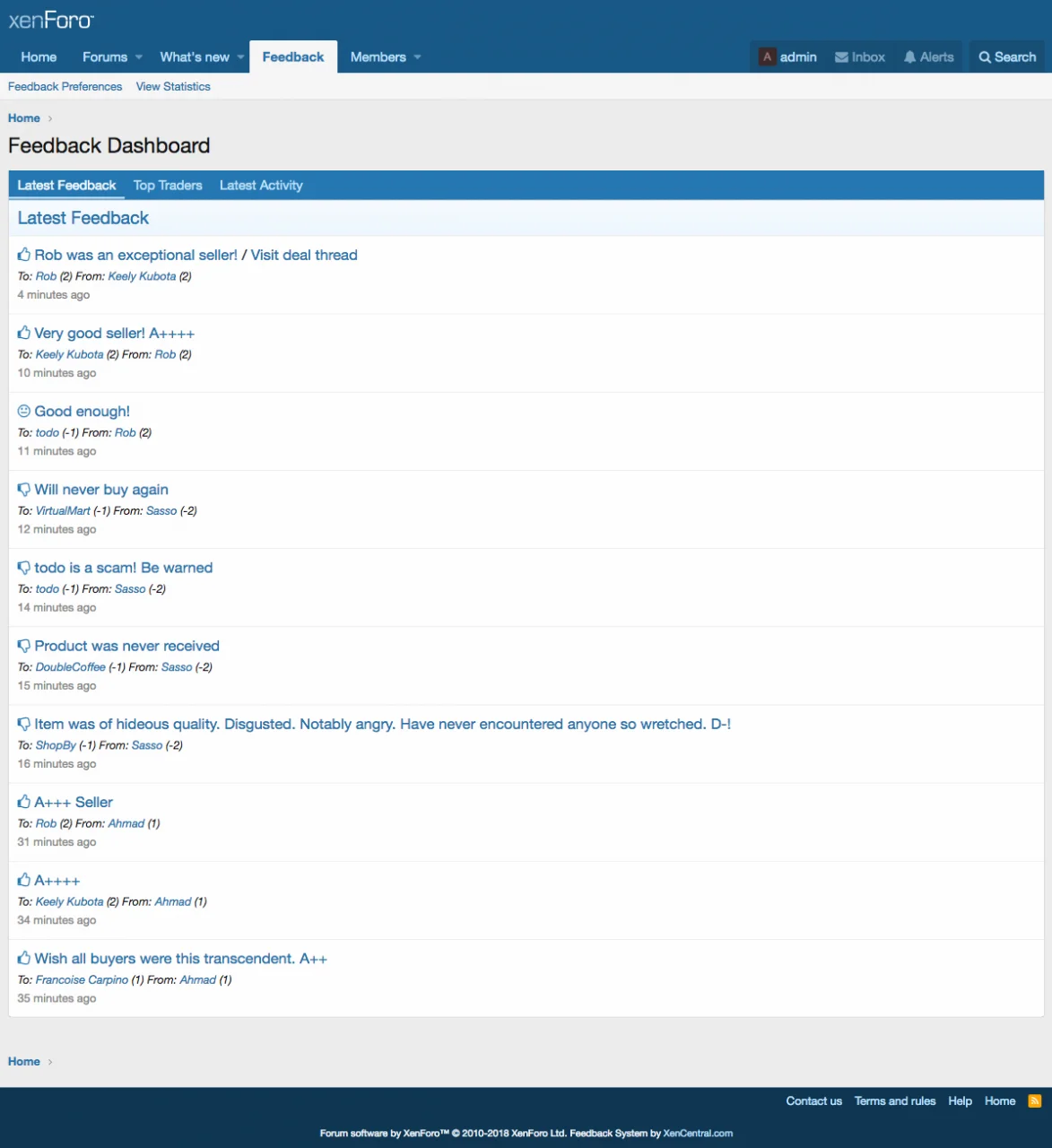Click the admin avatar icon

[767, 57]
